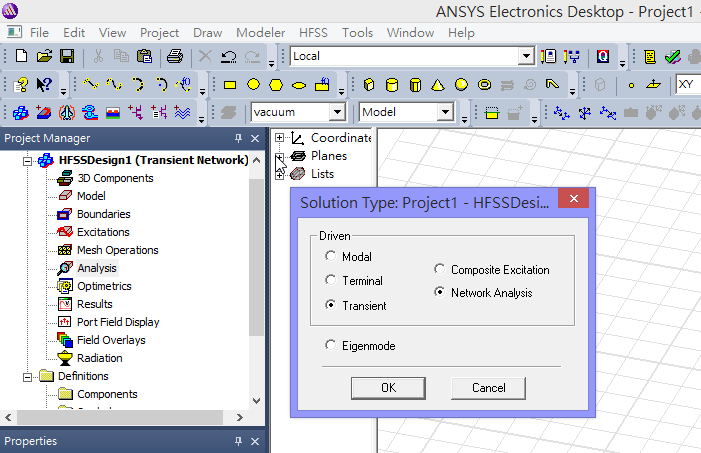Image resolution: width=701 pixels, height=453 pixels.
Task: Collapse the Definitions folder node
Action: (x=28, y=377)
